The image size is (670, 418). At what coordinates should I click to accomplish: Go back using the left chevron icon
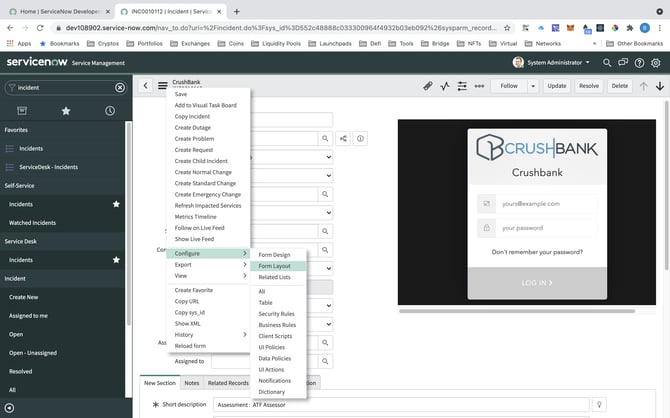tap(146, 86)
